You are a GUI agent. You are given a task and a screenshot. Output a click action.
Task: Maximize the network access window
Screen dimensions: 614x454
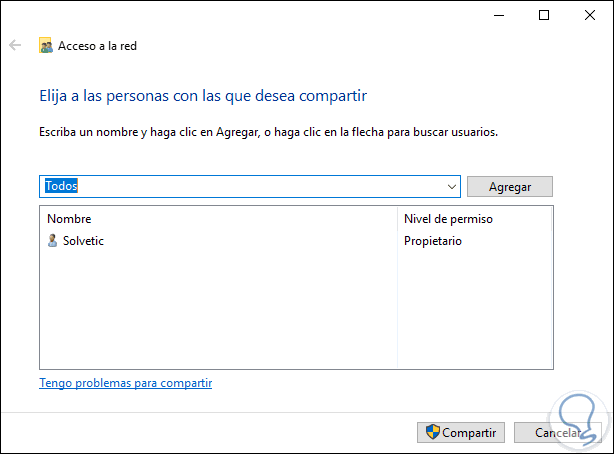click(x=543, y=15)
